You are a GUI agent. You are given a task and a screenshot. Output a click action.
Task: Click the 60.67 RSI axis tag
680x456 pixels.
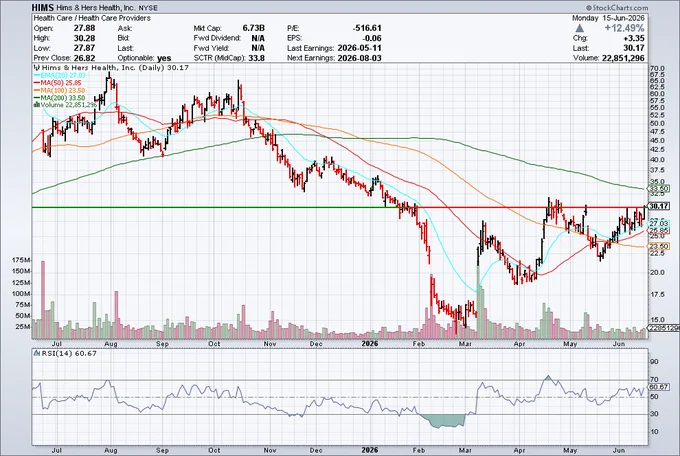coord(659,387)
